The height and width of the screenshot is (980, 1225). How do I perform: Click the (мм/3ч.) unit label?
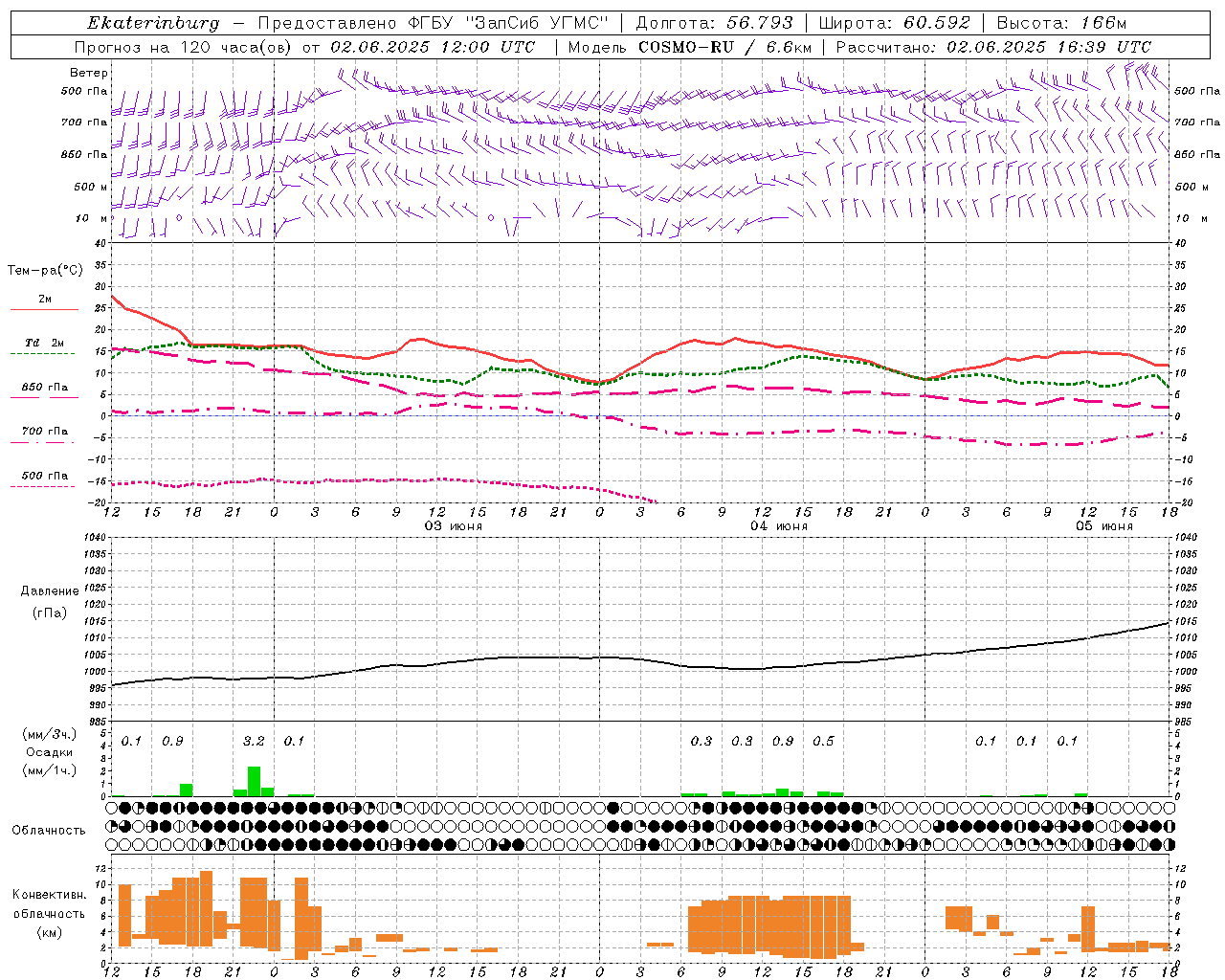click(x=49, y=734)
